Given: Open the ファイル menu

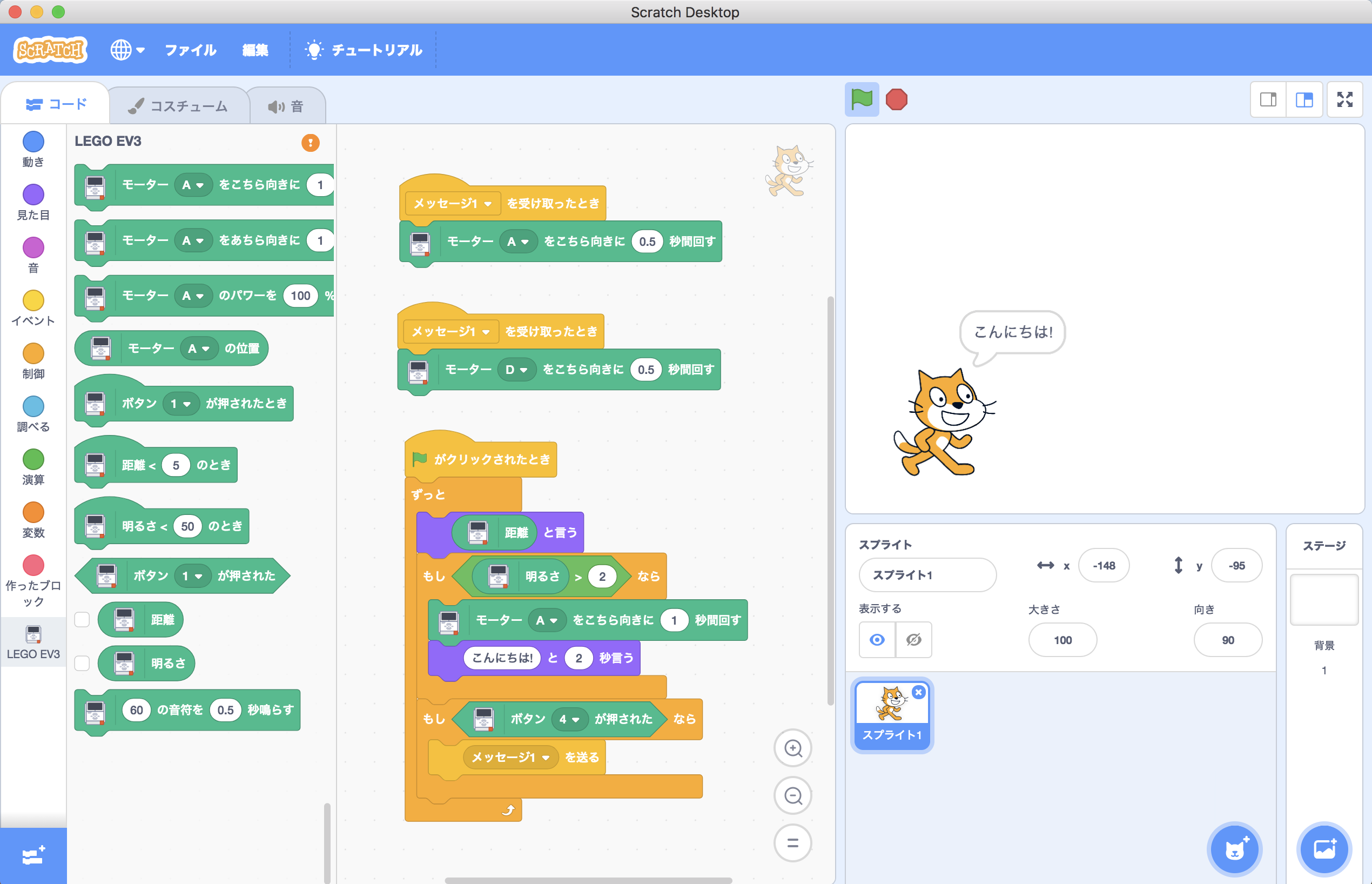Looking at the screenshot, I should pos(191,50).
